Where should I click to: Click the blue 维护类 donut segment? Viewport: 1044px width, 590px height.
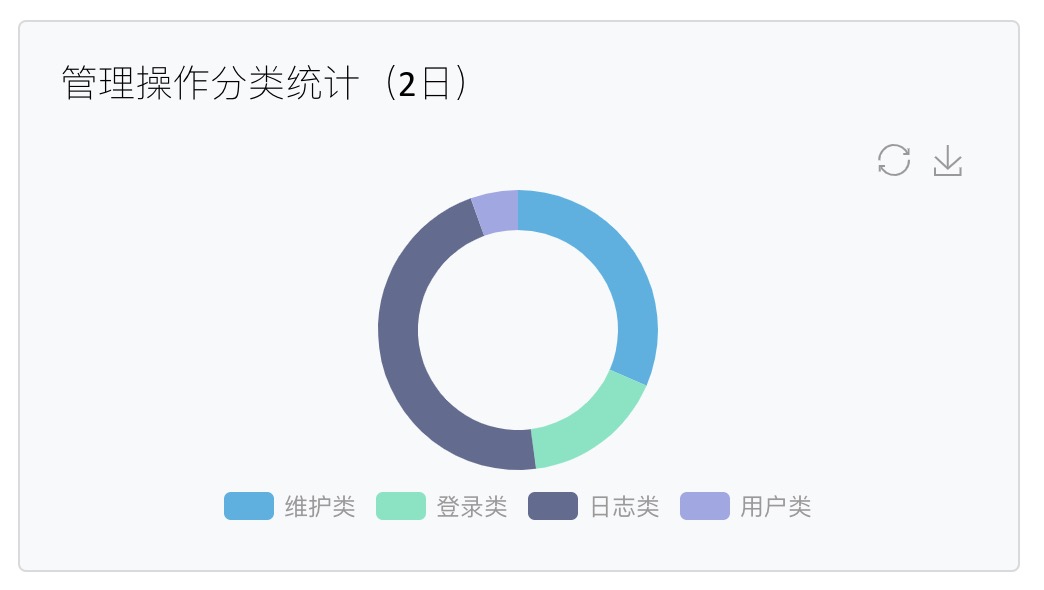[x=622, y=280]
